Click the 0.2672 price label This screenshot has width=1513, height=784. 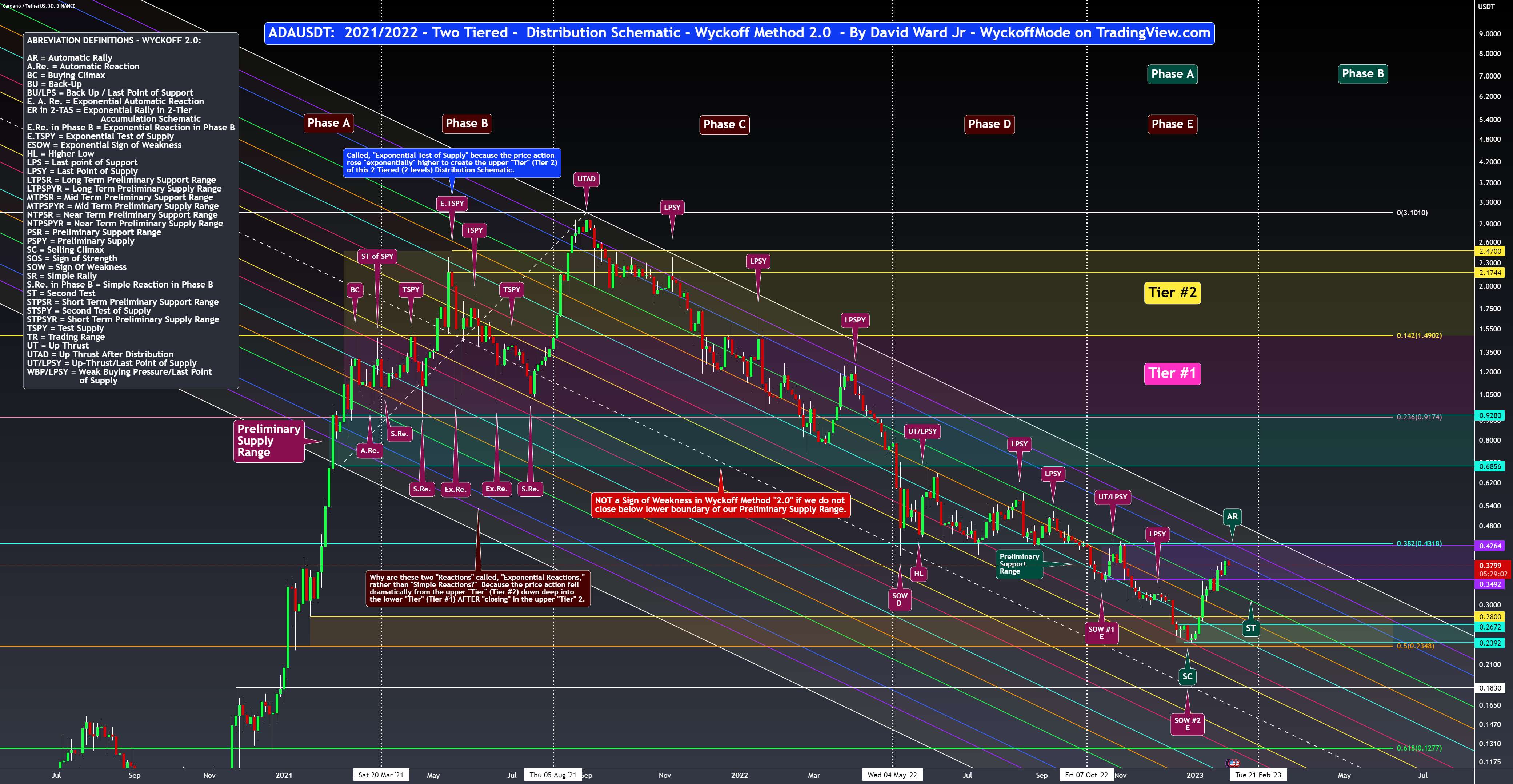[1490, 627]
